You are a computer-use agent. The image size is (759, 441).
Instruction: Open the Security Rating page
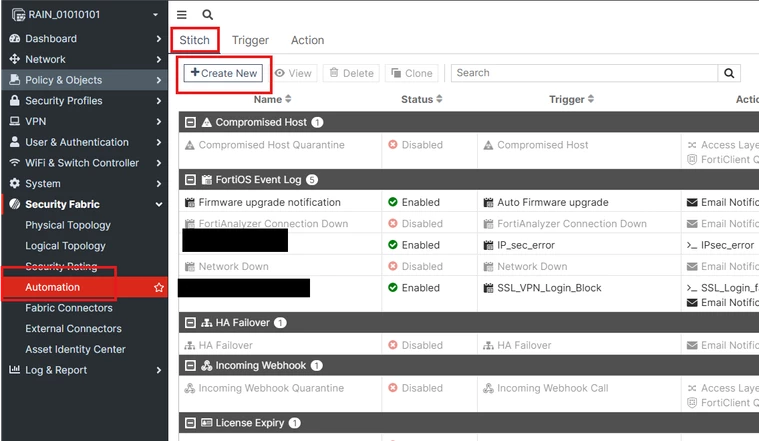click(61, 266)
